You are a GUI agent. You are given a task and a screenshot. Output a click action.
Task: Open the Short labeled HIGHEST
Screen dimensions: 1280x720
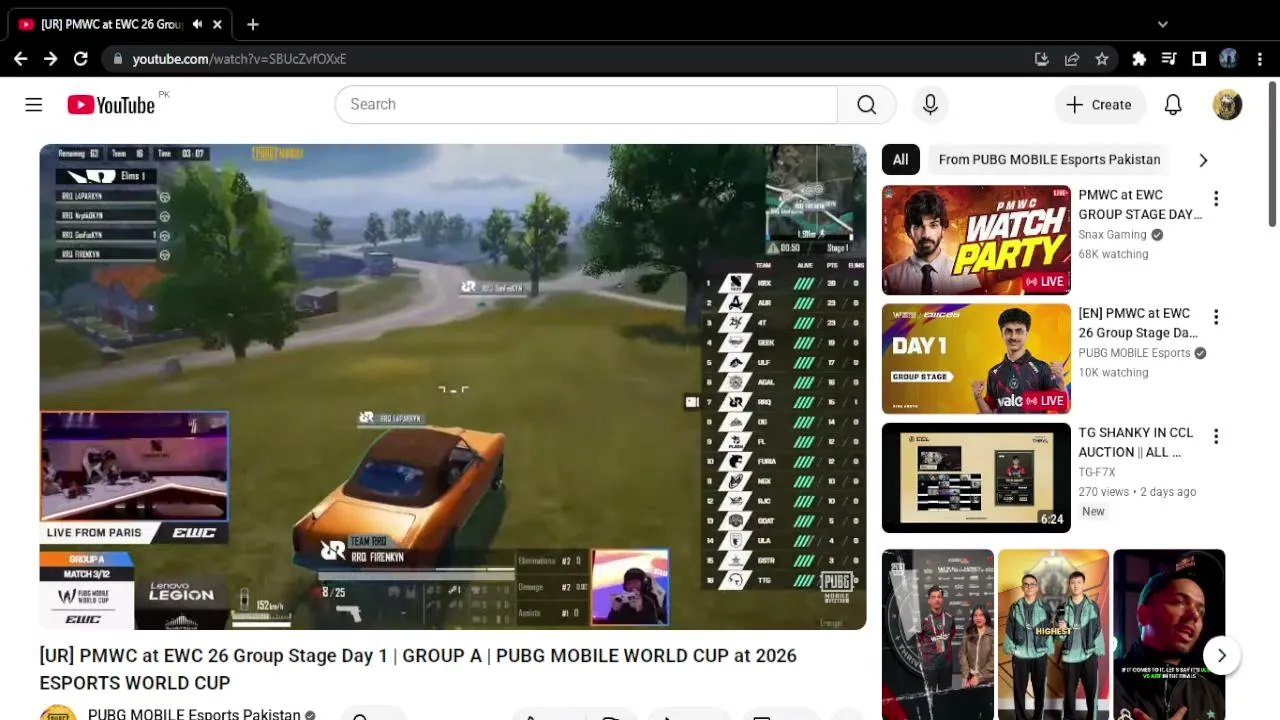pos(1053,634)
